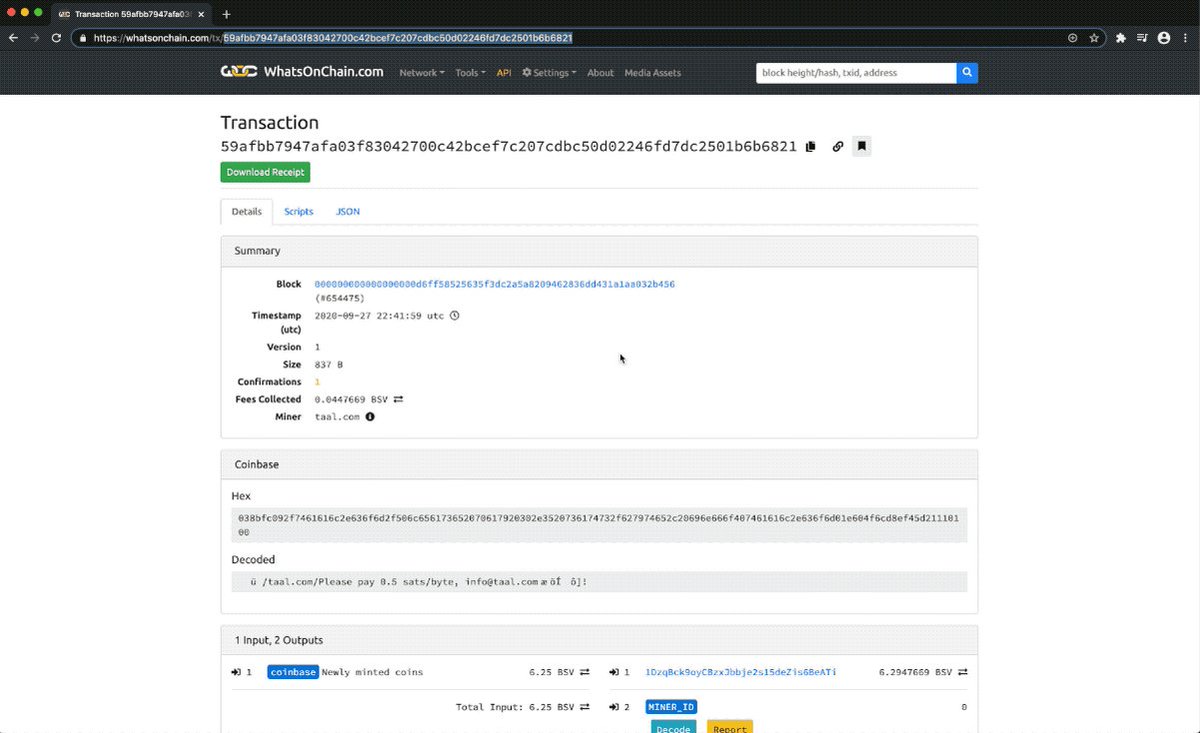Click swap icon beside Total Input

[x=584, y=707]
